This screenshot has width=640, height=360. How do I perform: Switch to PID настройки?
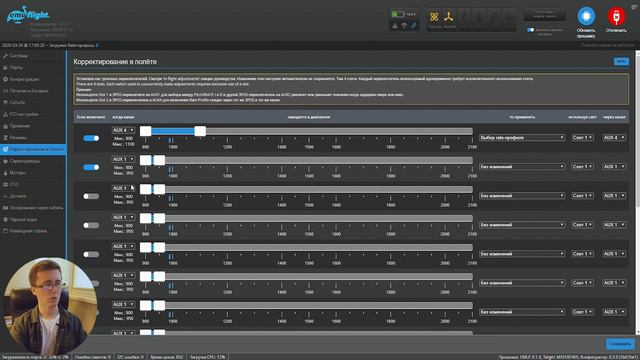(33, 114)
